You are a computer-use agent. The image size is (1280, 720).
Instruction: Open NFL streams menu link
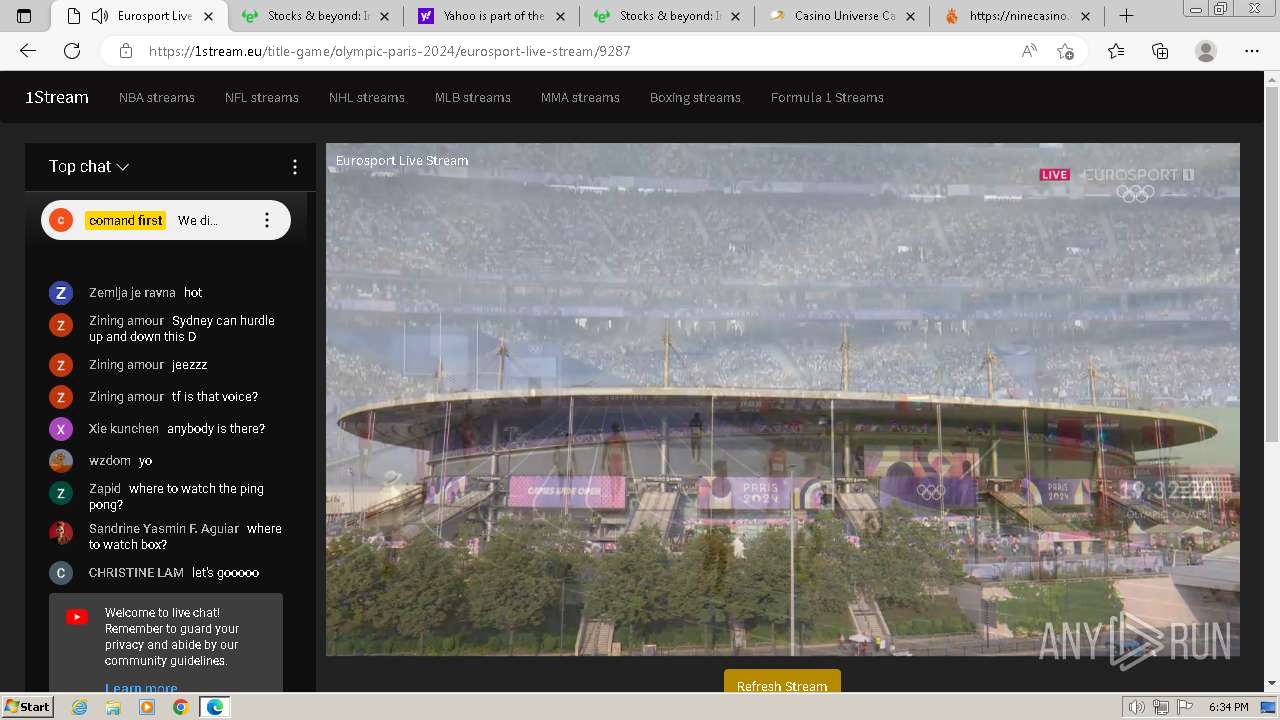click(x=262, y=97)
